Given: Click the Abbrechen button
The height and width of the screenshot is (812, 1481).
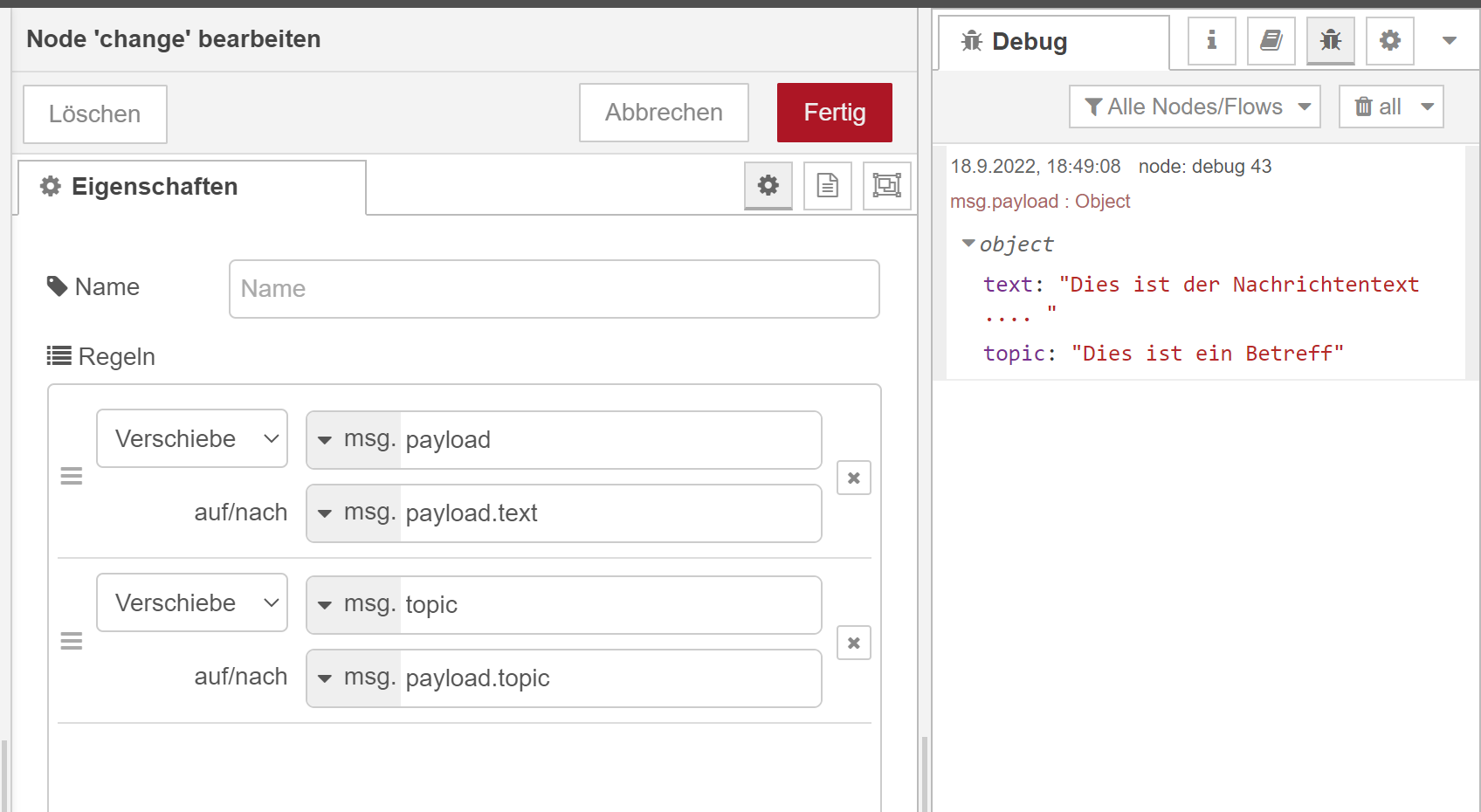Looking at the screenshot, I should 664,113.
